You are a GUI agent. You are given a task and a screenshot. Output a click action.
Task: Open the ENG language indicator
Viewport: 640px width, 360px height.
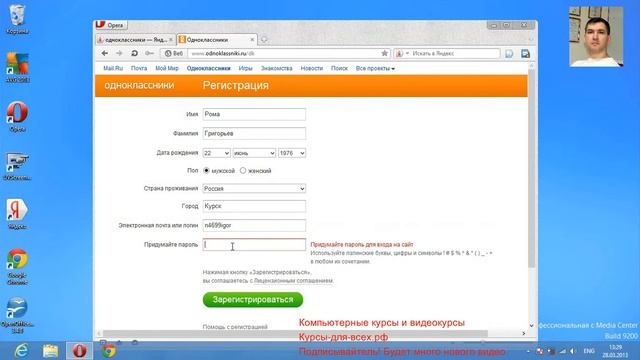pos(589,351)
